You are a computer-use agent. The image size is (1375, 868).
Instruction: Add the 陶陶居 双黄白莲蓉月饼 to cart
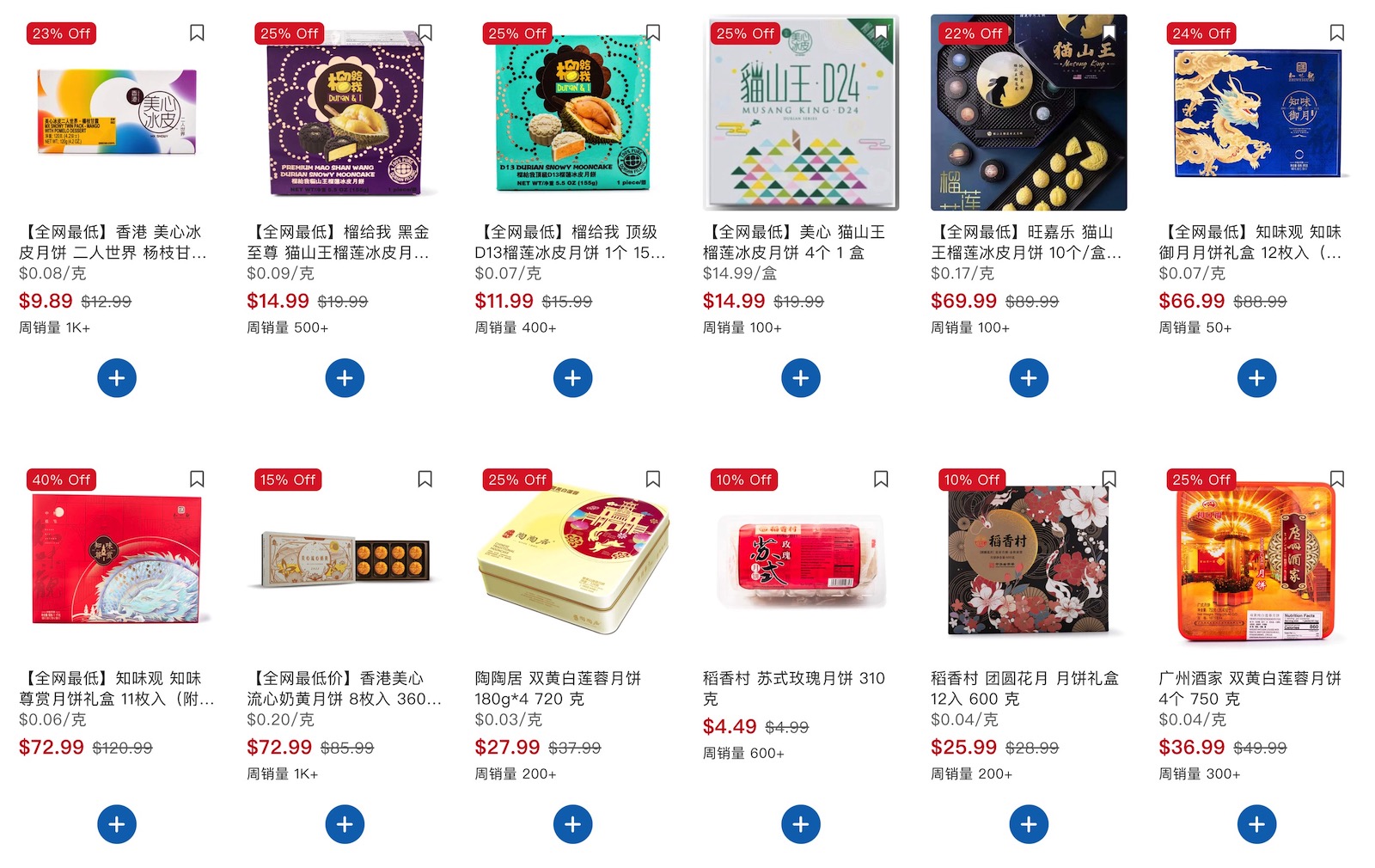(573, 824)
